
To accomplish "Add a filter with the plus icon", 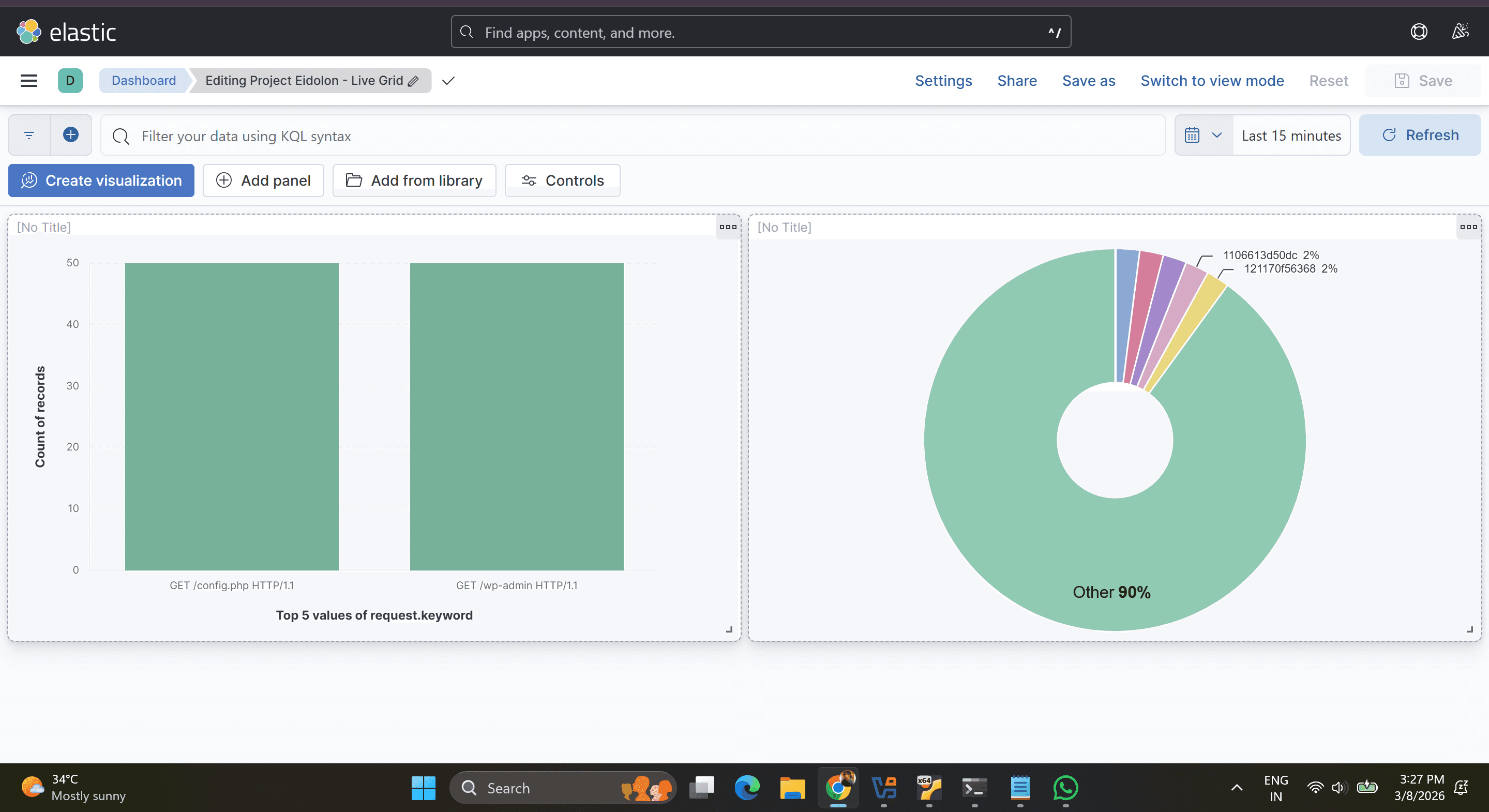I will pos(70,135).
